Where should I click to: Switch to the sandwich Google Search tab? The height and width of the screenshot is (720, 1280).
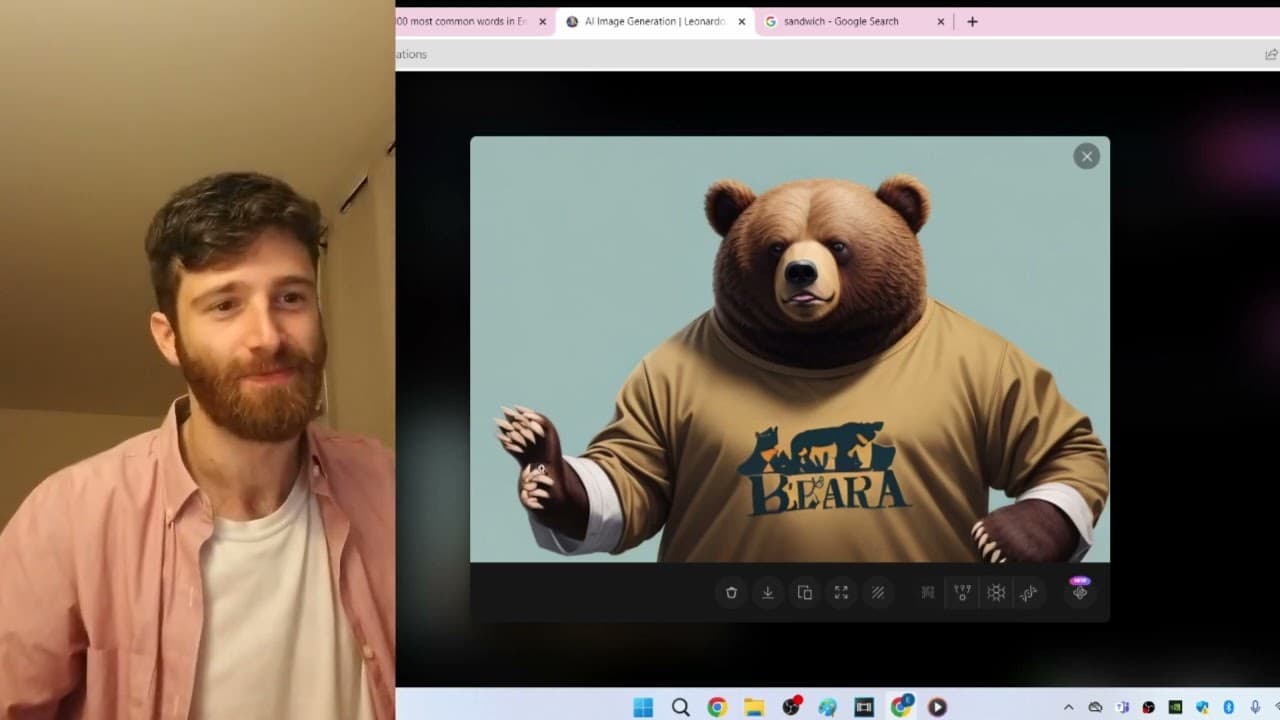[840, 21]
